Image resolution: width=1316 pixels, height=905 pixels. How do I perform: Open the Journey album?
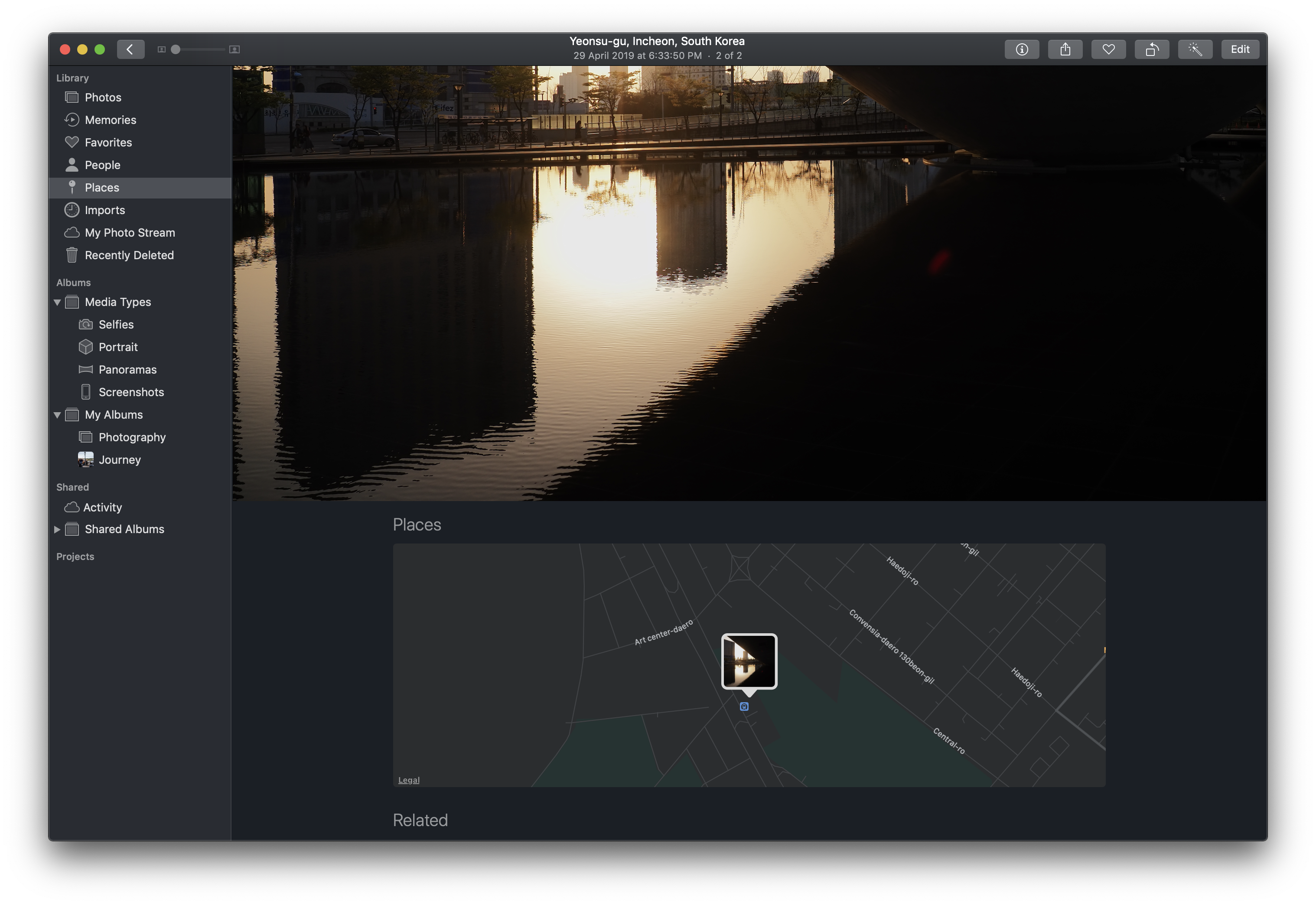(x=119, y=460)
